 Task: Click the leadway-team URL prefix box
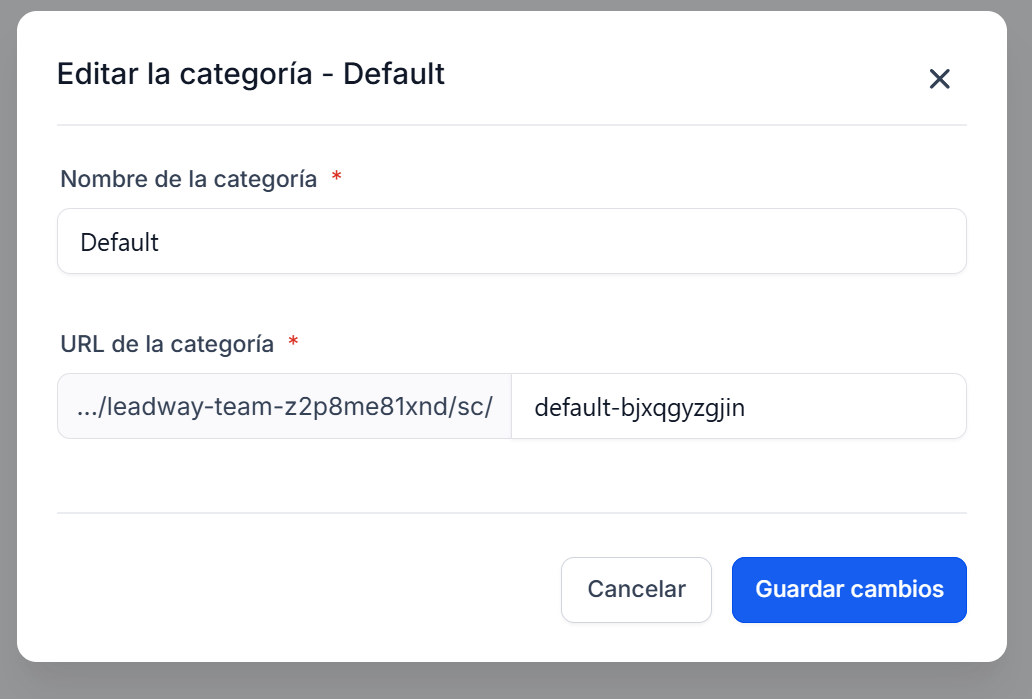[x=284, y=407]
